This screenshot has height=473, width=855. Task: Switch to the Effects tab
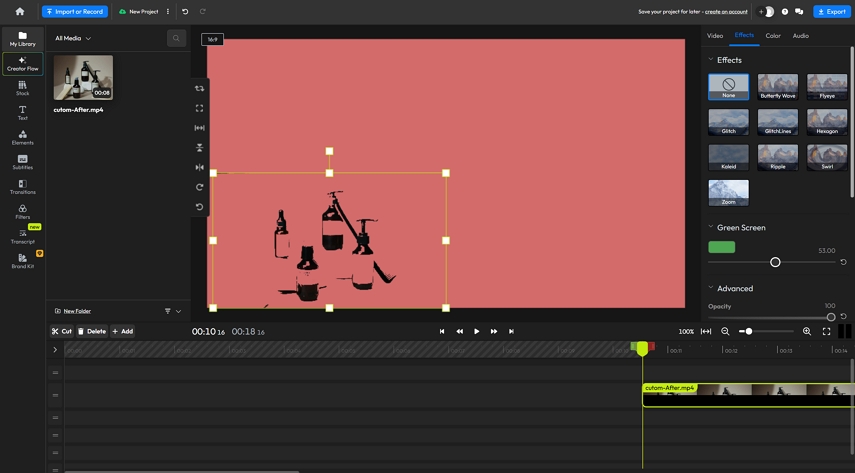click(x=744, y=35)
